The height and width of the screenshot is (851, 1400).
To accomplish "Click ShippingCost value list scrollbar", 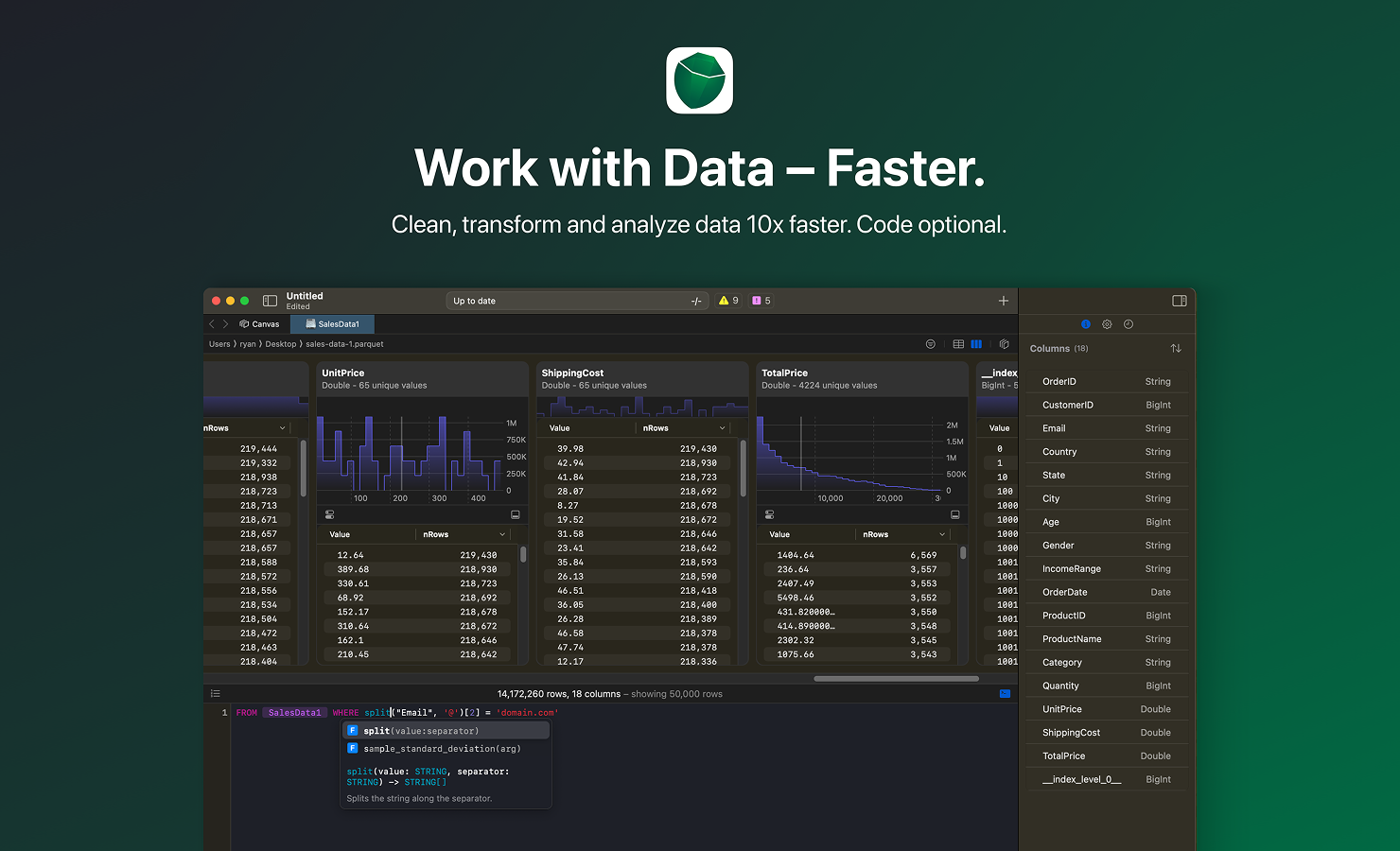I will tap(744, 468).
